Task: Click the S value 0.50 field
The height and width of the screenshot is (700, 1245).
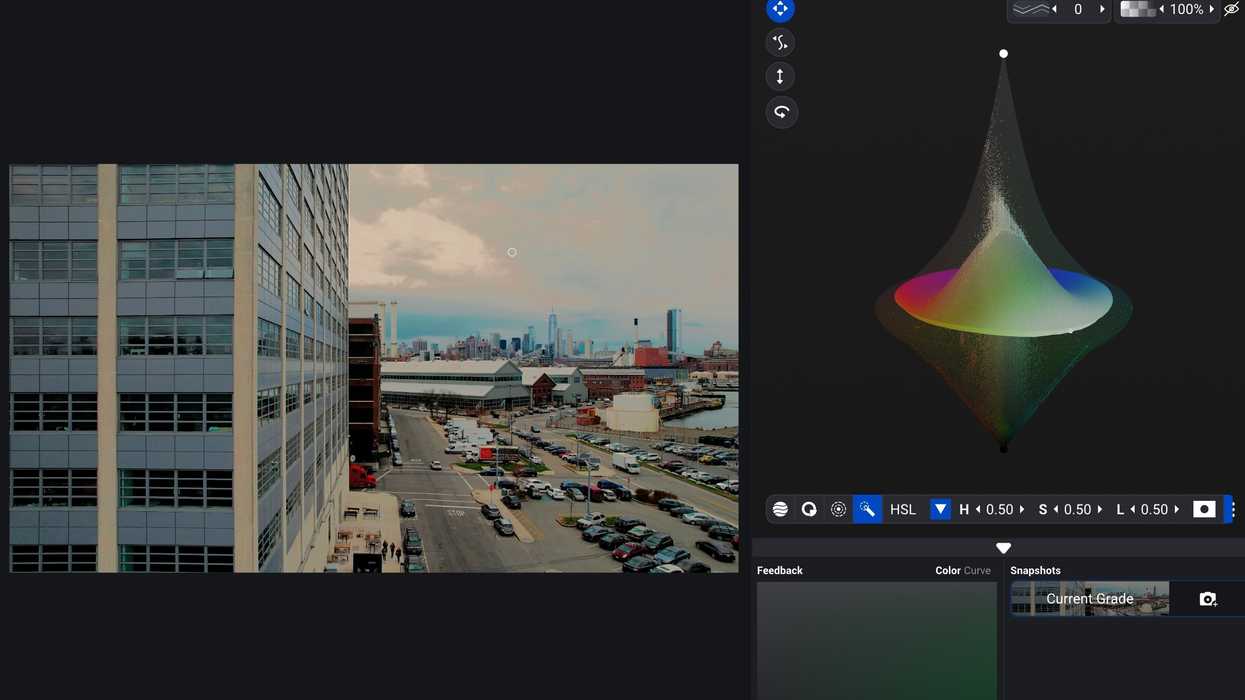Action: [x=1077, y=510]
